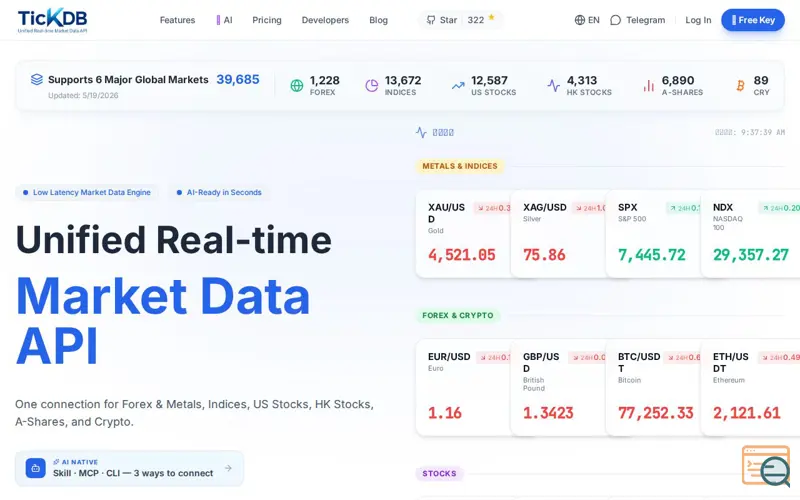Click the orange Bitcoin crypto icon
The width and height of the screenshot is (800, 500).
pyautogui.click(x=740, y=86)
